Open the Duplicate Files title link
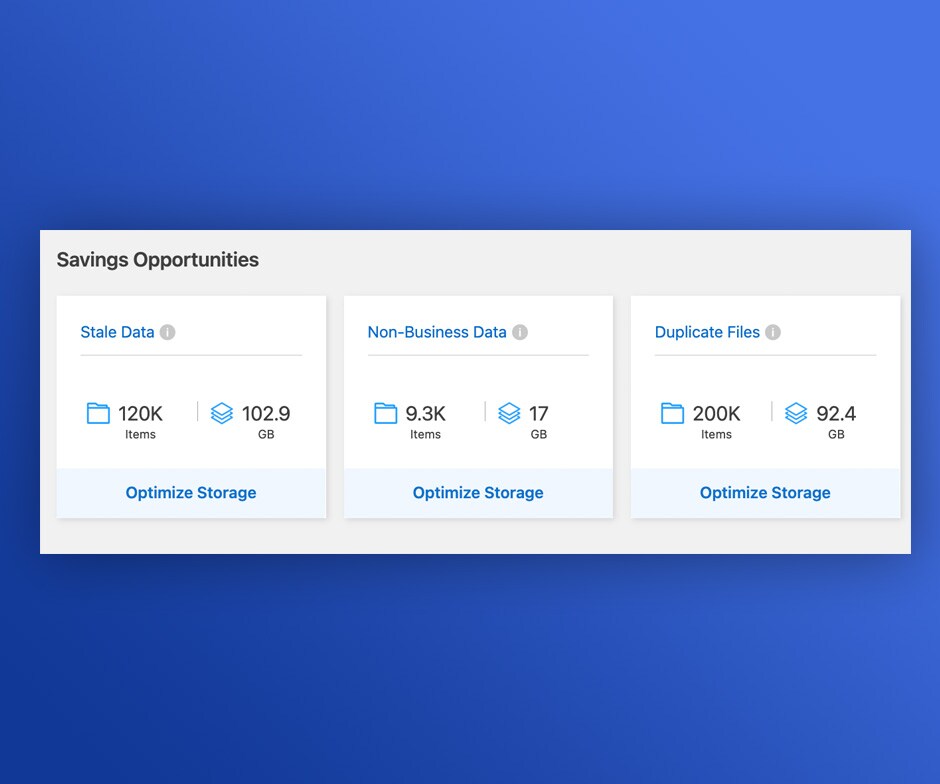Screen dimensions: 940x784 point(707,332)
